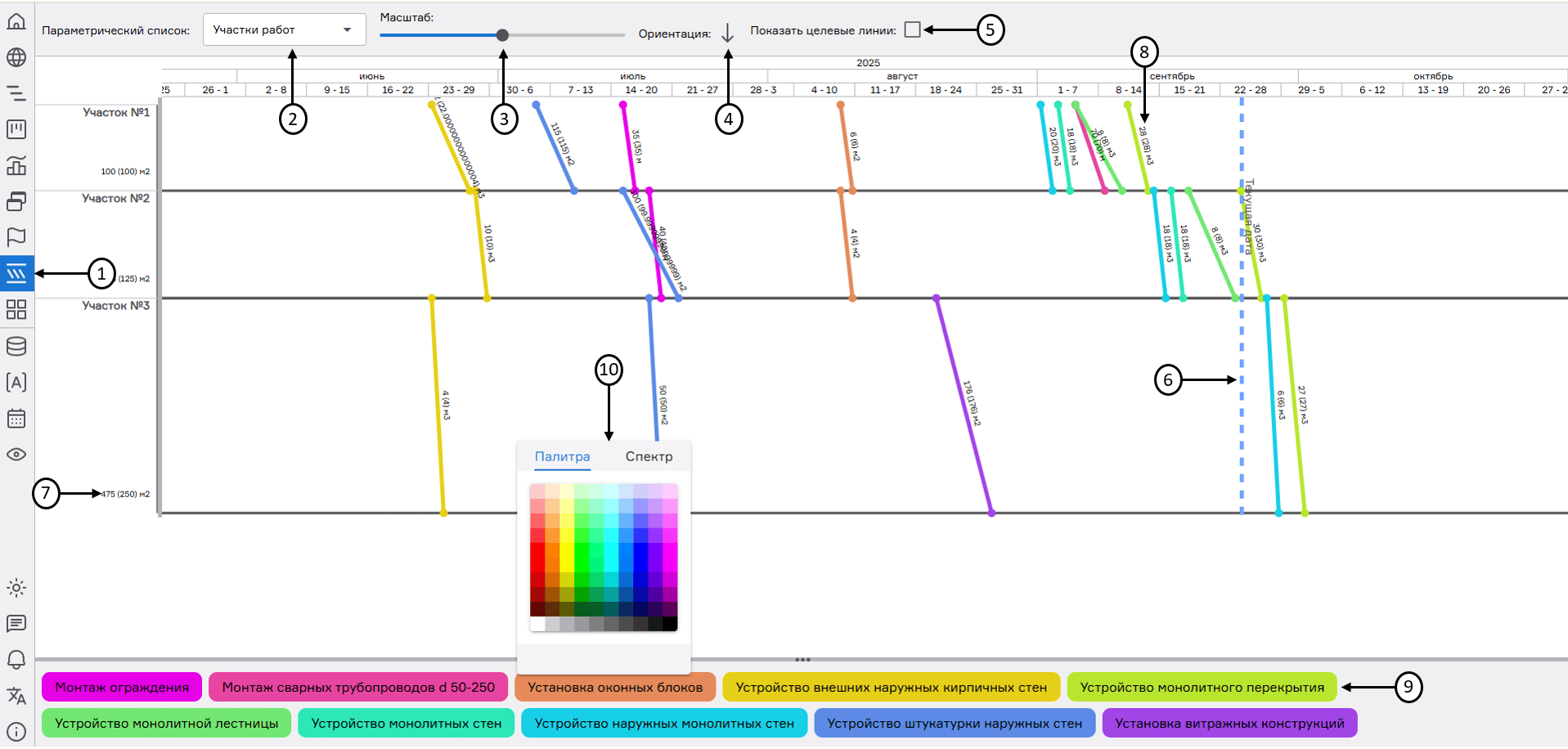Click the 'Монтаж ограждения' legend button
This screenshot has height=749, width=1568.
(122, 688)
